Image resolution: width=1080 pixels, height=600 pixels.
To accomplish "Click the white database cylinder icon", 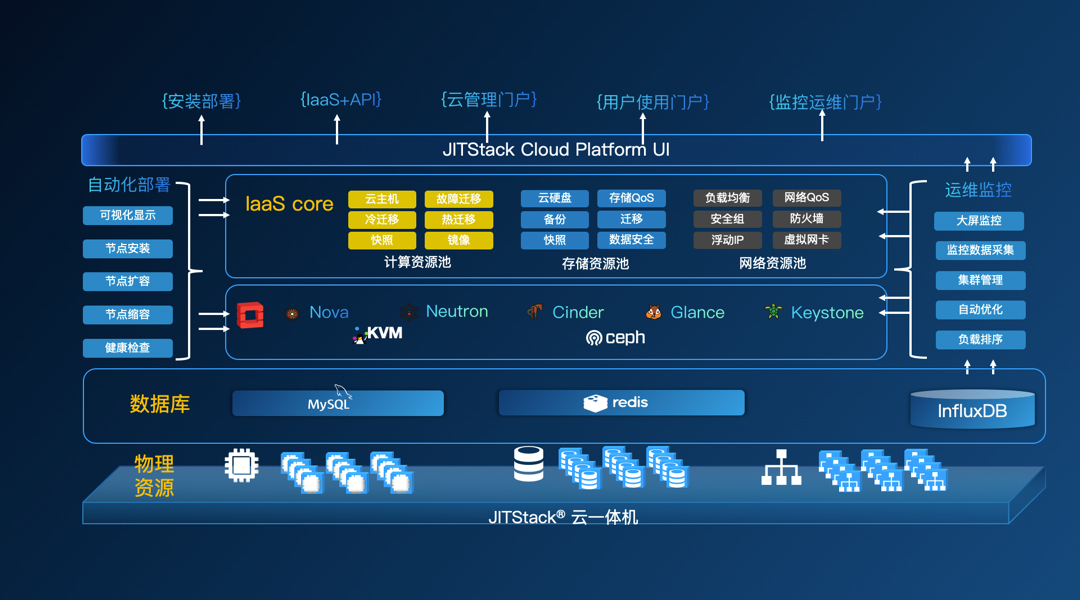I will 528,464.
